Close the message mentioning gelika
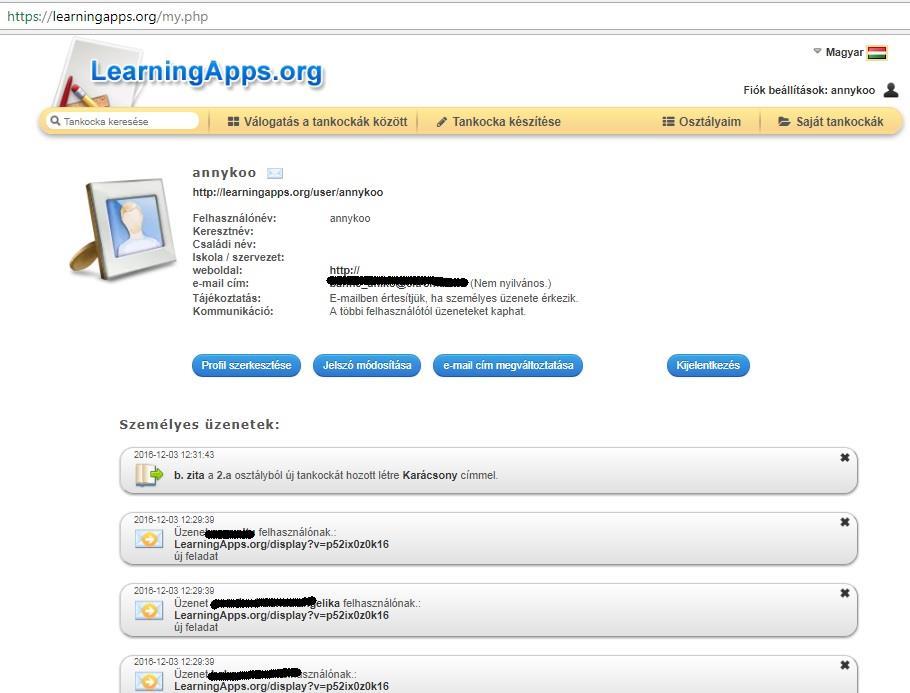The height and width of the screenshot is (693, 910). (x=845, y=593)
